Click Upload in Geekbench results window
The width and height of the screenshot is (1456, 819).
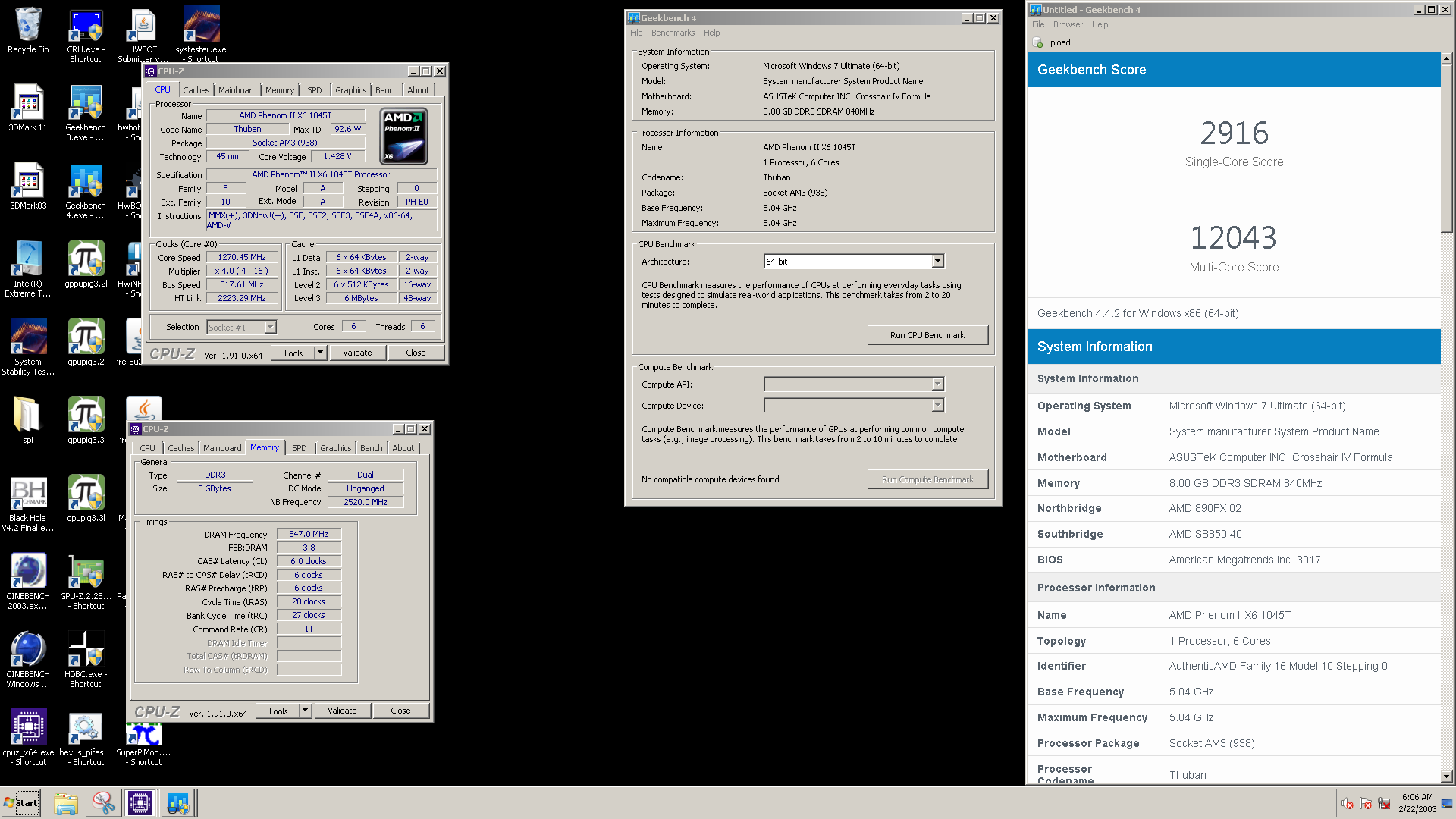tap(1052, 42)
